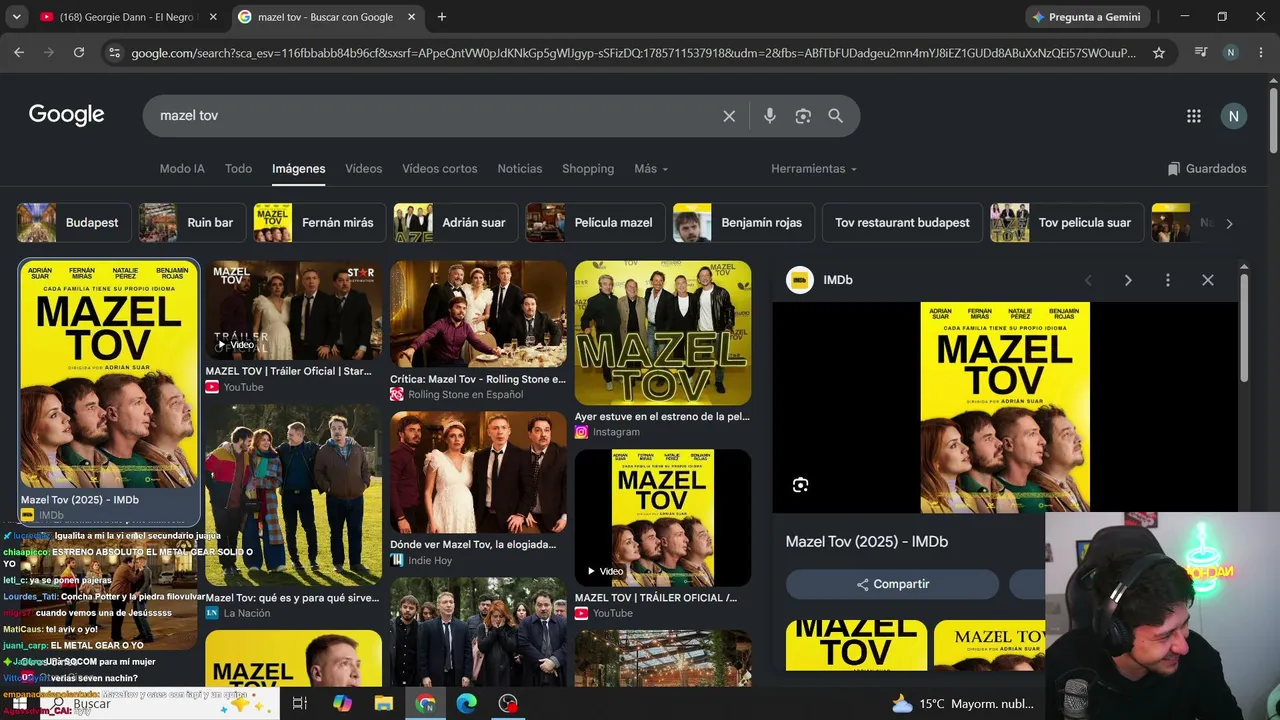Screen dimensions: 1280x720
Task: Open Google account avatar beside apps grid
Action: (1234, 116)
